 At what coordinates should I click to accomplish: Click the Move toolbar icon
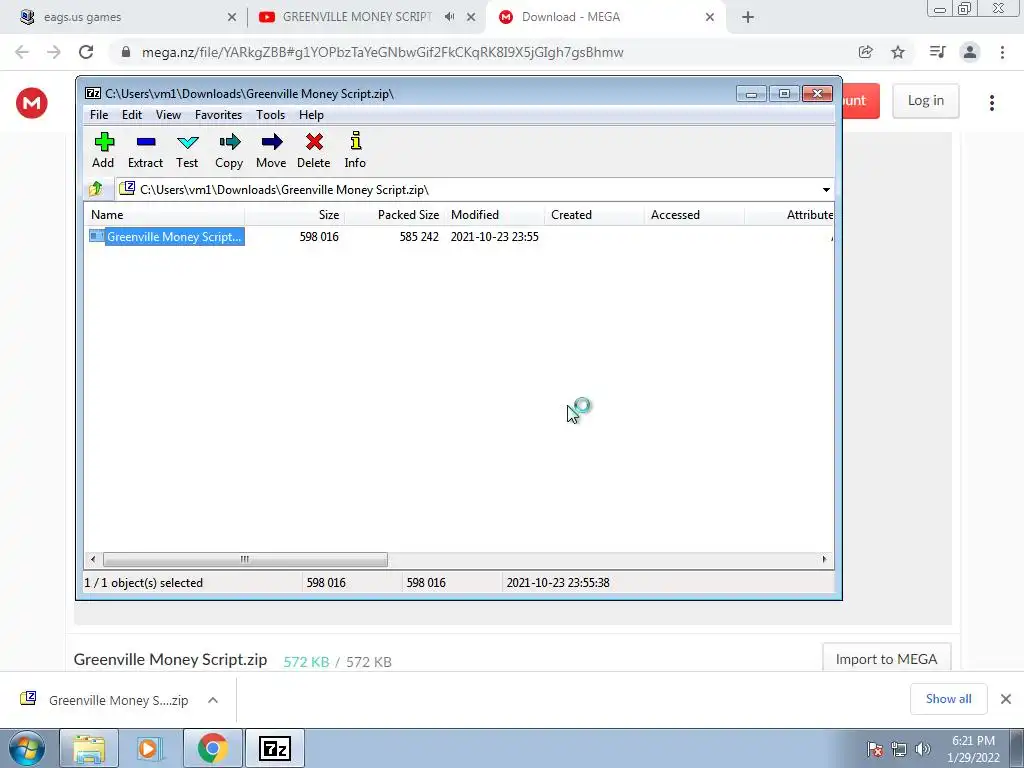(271, 151)
